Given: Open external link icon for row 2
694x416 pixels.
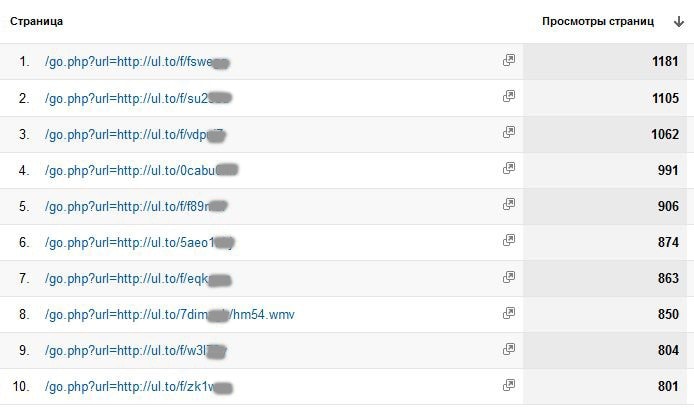Looking at the screenshot, I should 509,97.
